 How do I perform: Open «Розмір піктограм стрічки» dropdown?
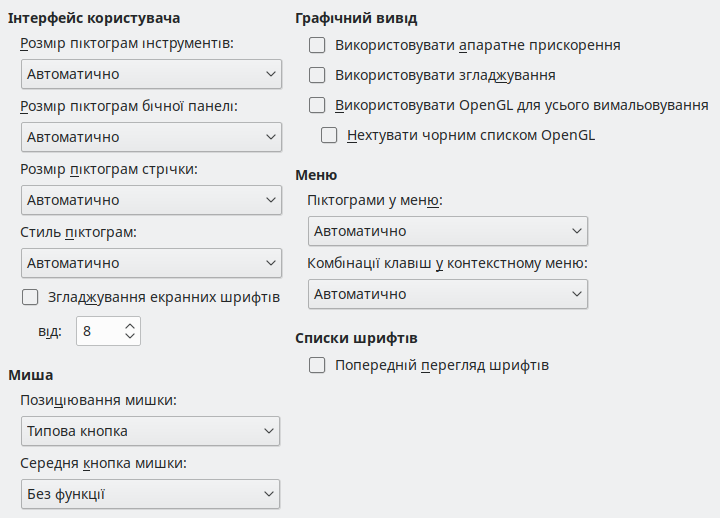tap(151, 200)
